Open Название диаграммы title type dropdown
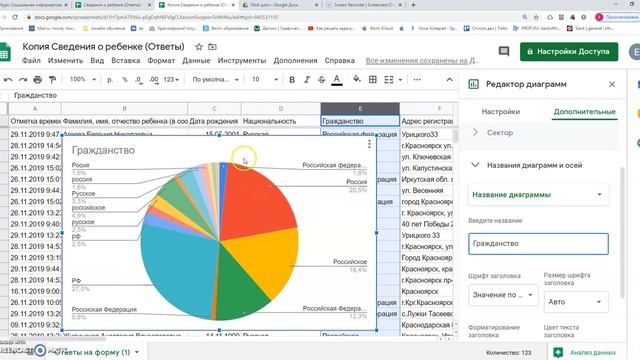Viewport: 640px width, 360px height. 538,195
